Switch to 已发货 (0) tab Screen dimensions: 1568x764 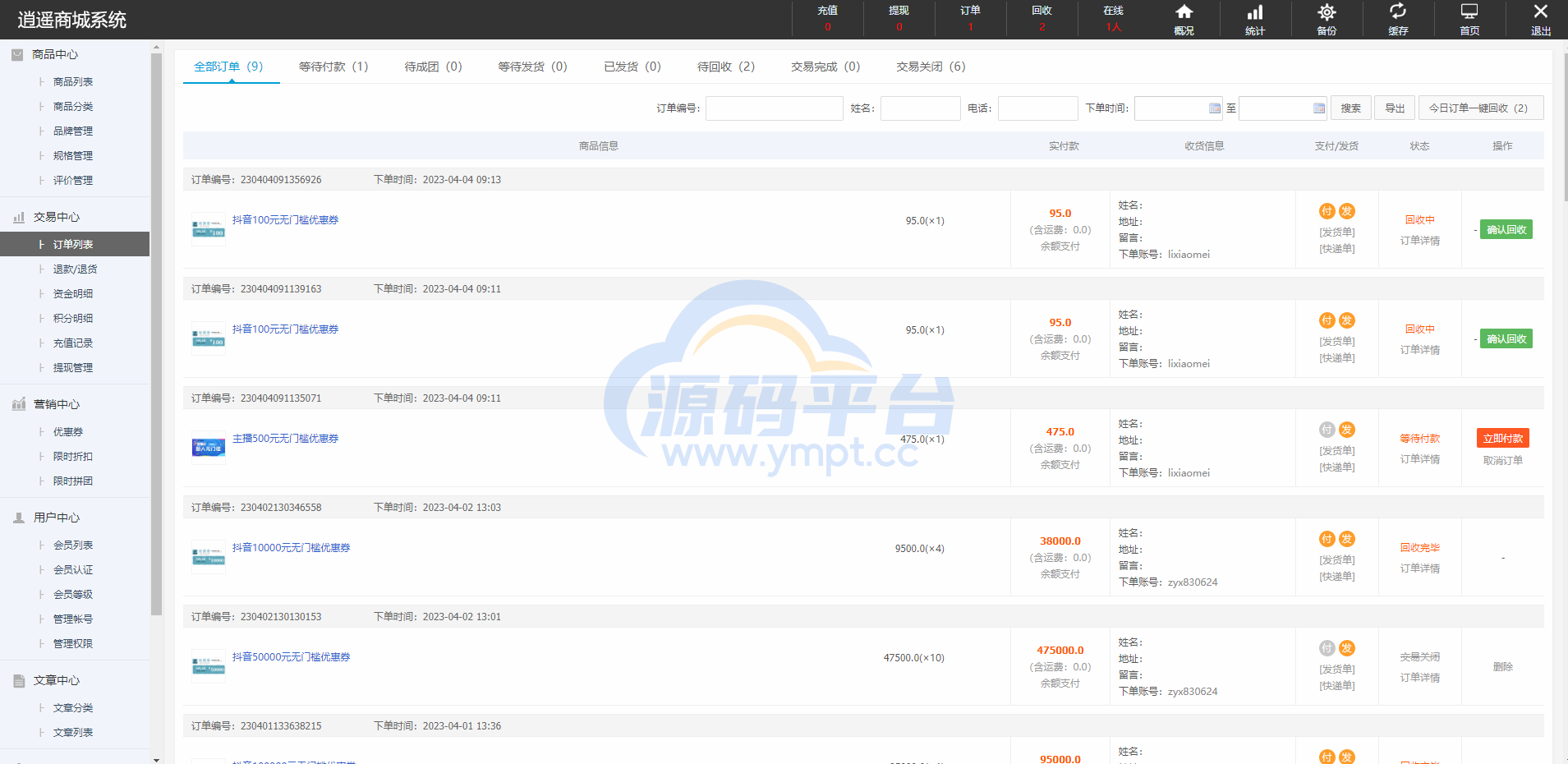pos(632,67)
